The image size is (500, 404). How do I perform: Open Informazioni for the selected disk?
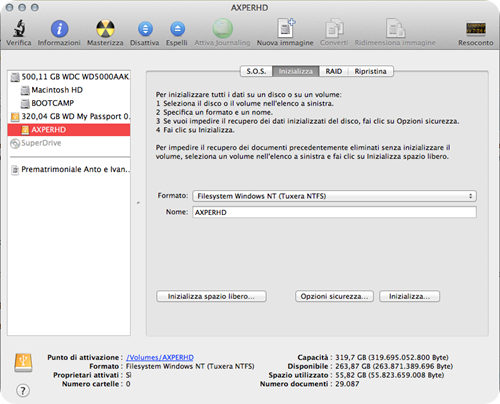click(59, 29)
